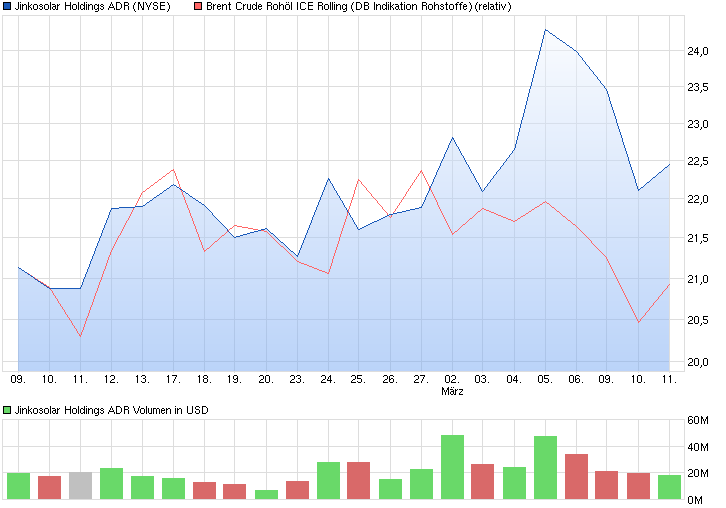Viewport: 726px width, 508px height.
Task: Click the '23.' date axis label
Action: 297,379
